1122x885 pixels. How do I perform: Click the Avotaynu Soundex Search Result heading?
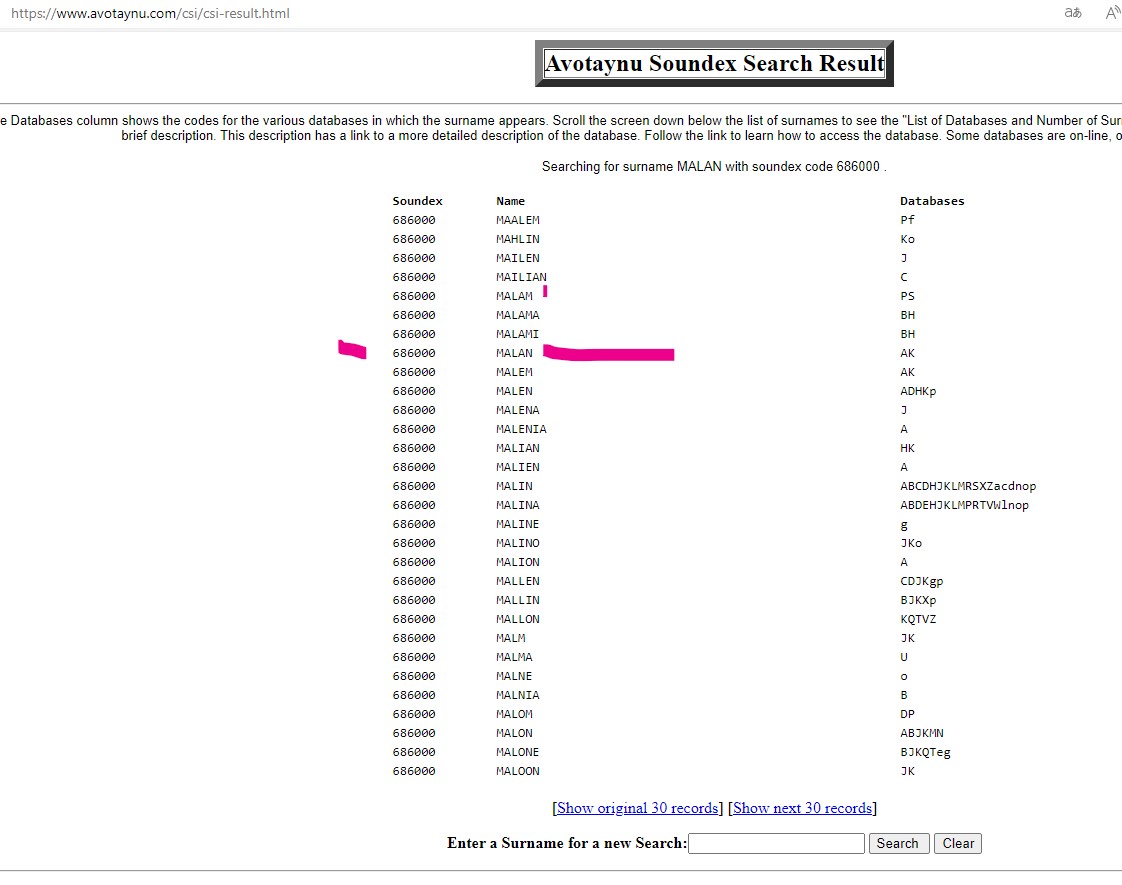click(x=714, y=64)
